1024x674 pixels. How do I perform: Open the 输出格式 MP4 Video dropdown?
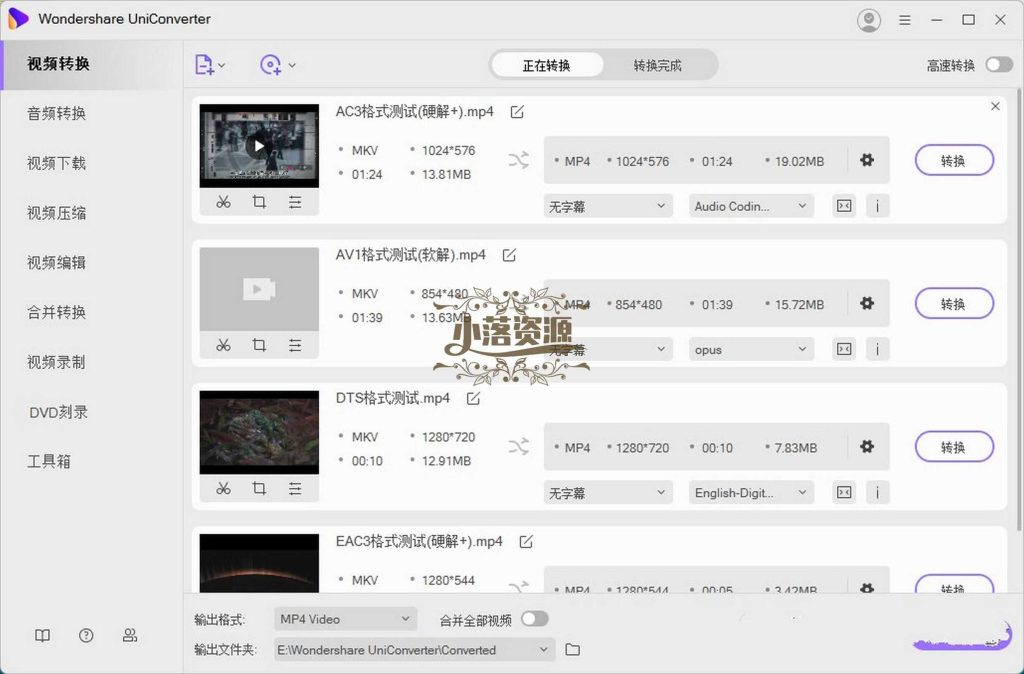(x=345, y=619)
